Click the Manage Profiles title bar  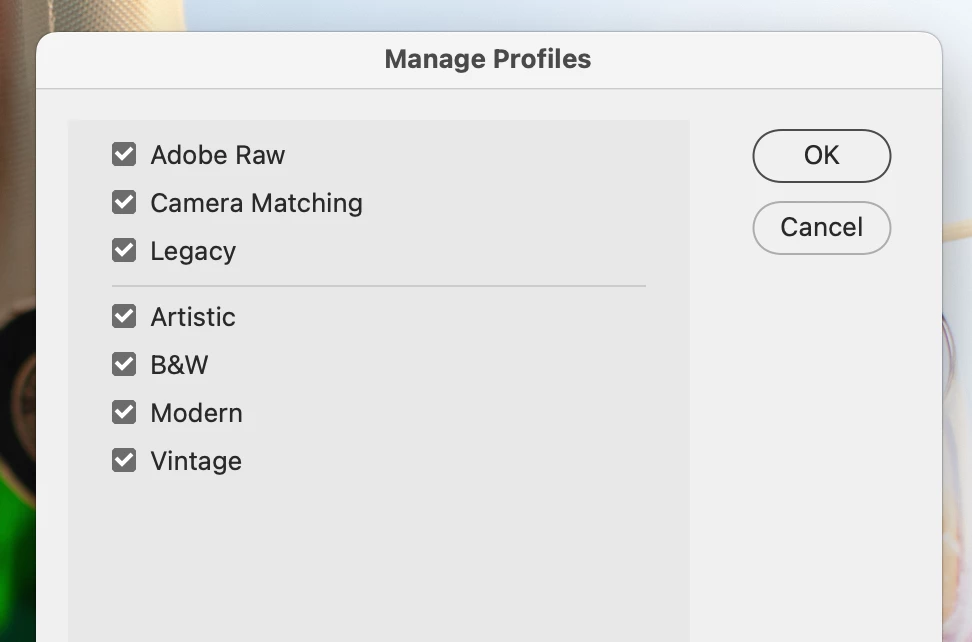point(488,60)
